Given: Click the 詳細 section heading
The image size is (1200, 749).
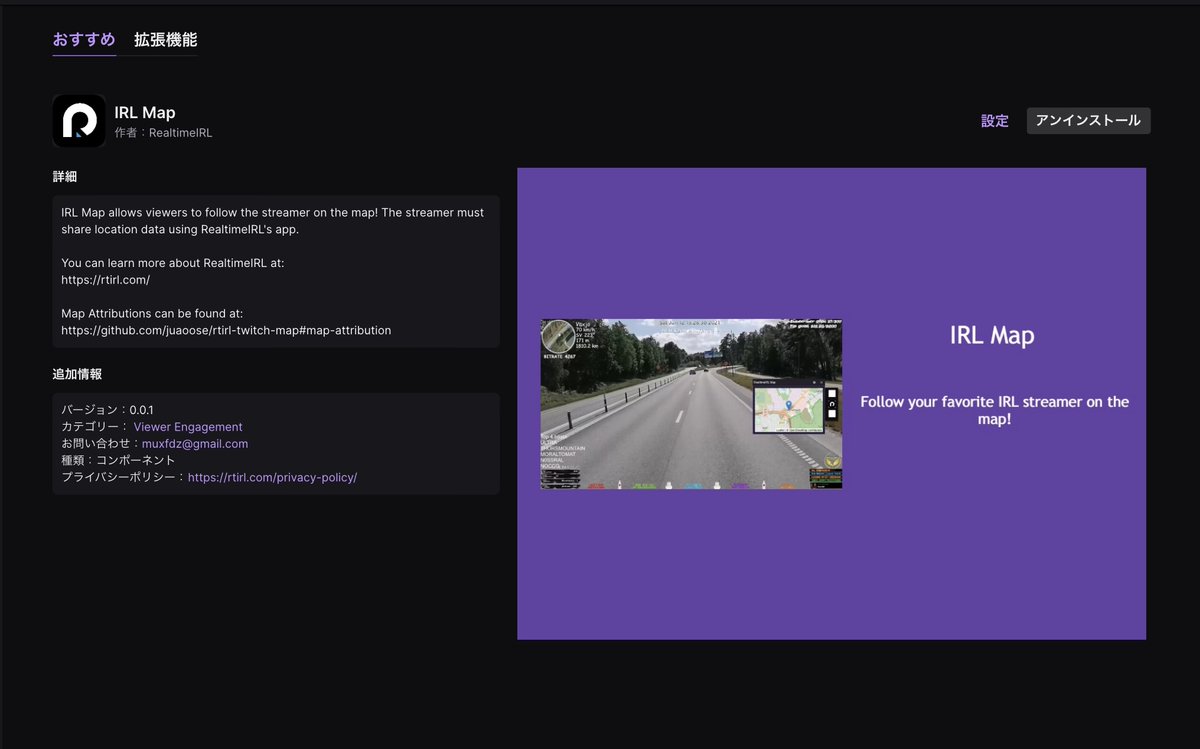Looking at the screenshot, I should pos(65,177).
